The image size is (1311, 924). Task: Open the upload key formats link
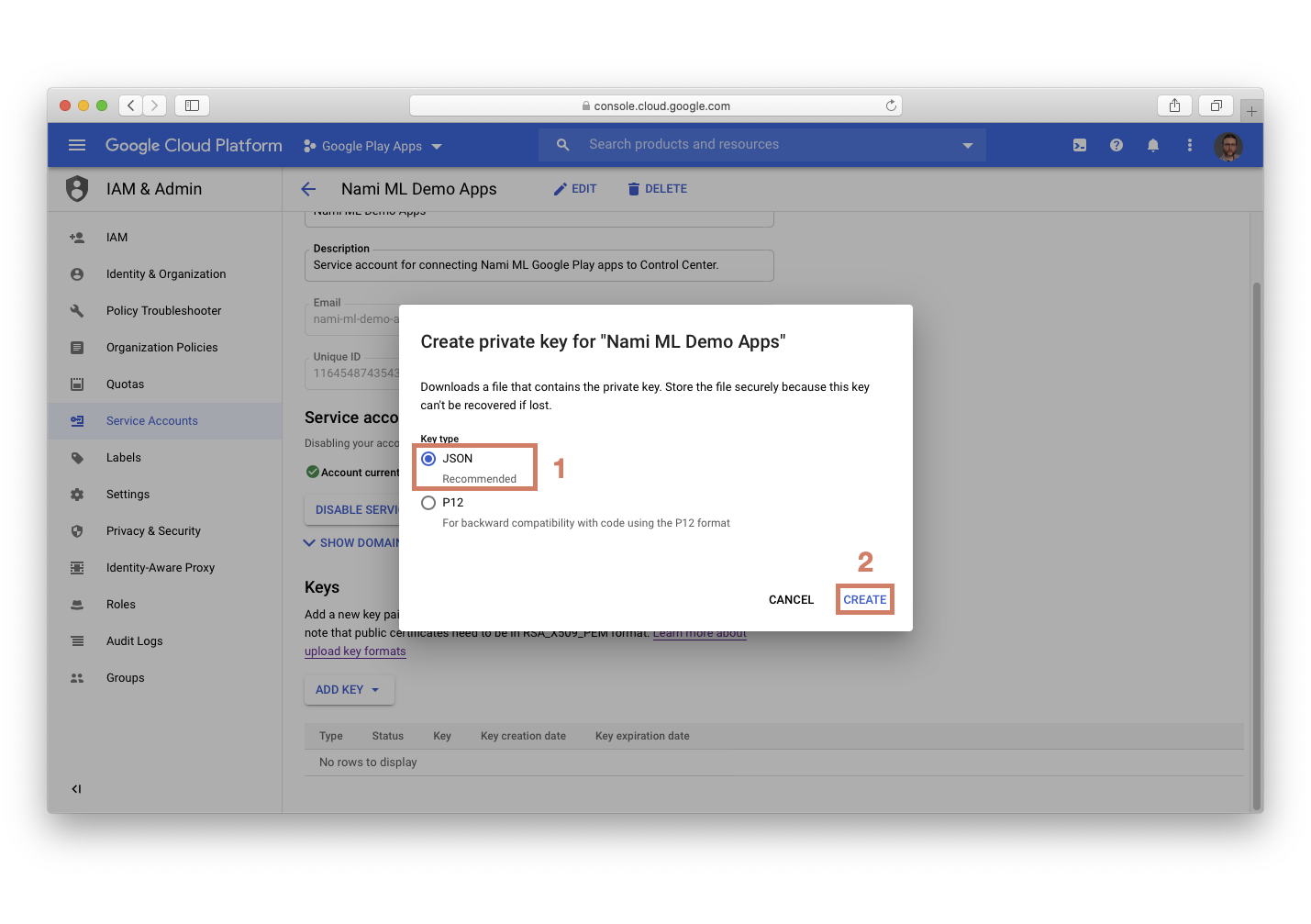click(355, 651)
